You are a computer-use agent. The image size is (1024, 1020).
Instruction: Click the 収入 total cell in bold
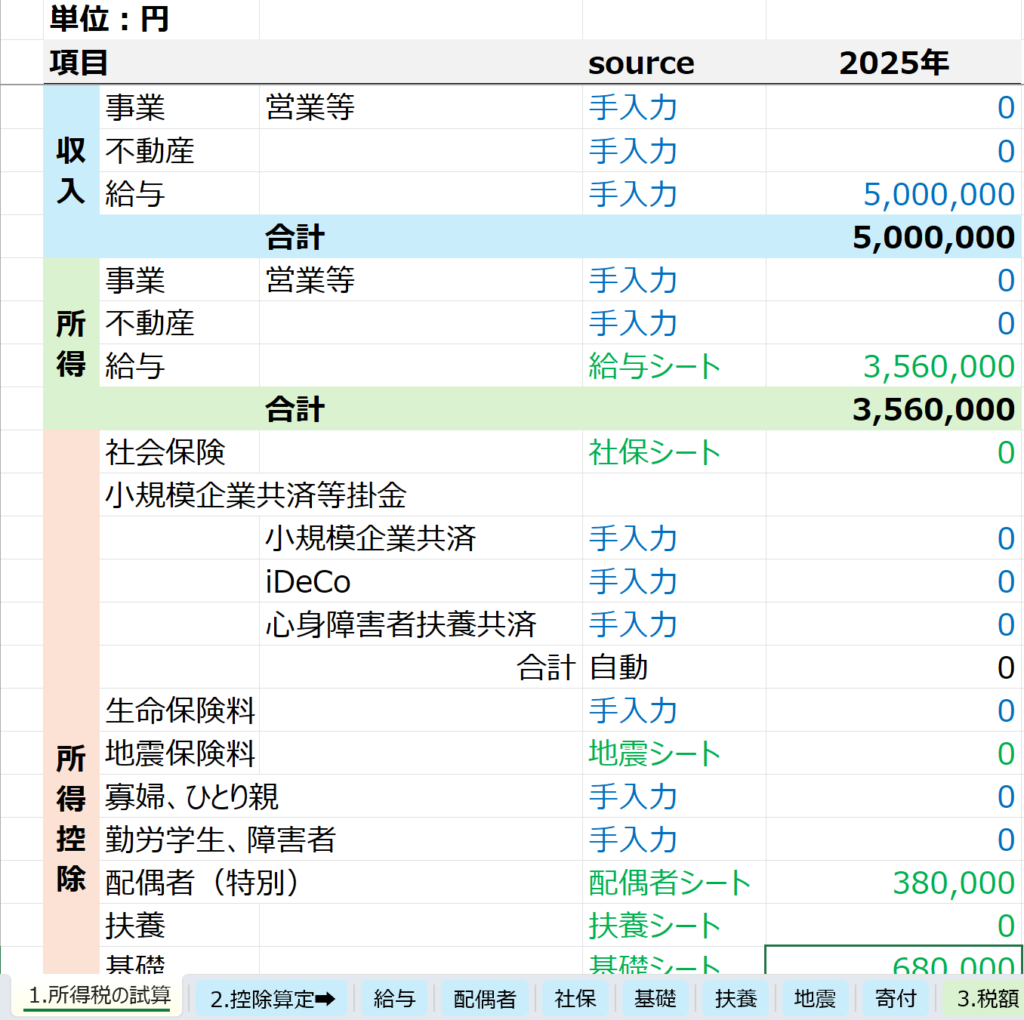coord(894,237)
